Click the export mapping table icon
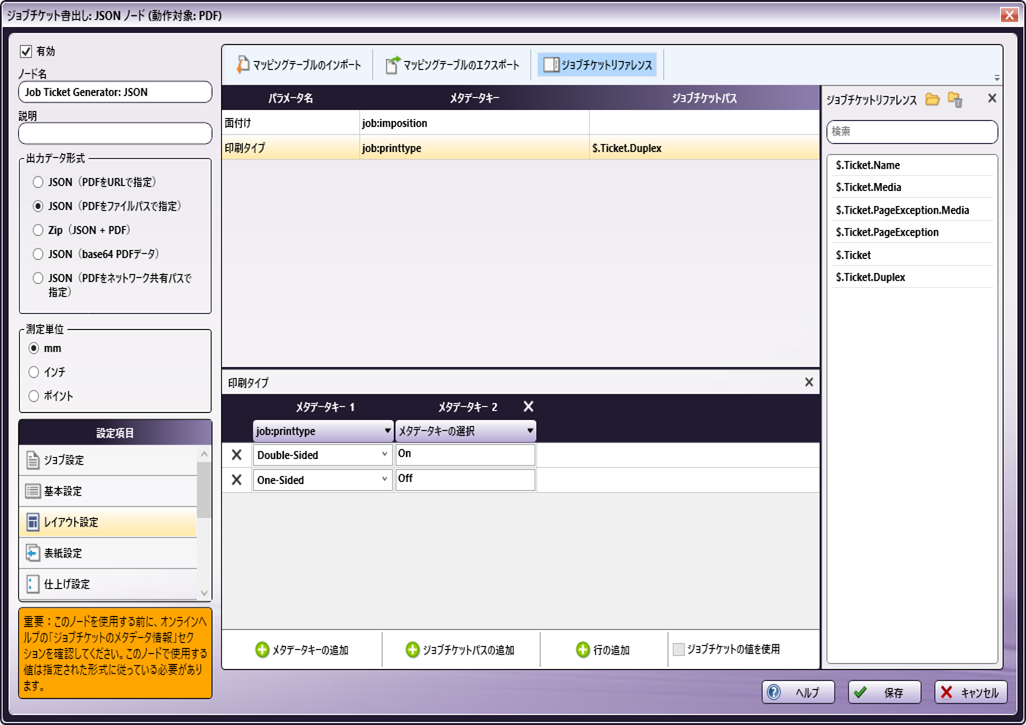The height and width of the screenshot is (725, 1026). pos(392,64)
